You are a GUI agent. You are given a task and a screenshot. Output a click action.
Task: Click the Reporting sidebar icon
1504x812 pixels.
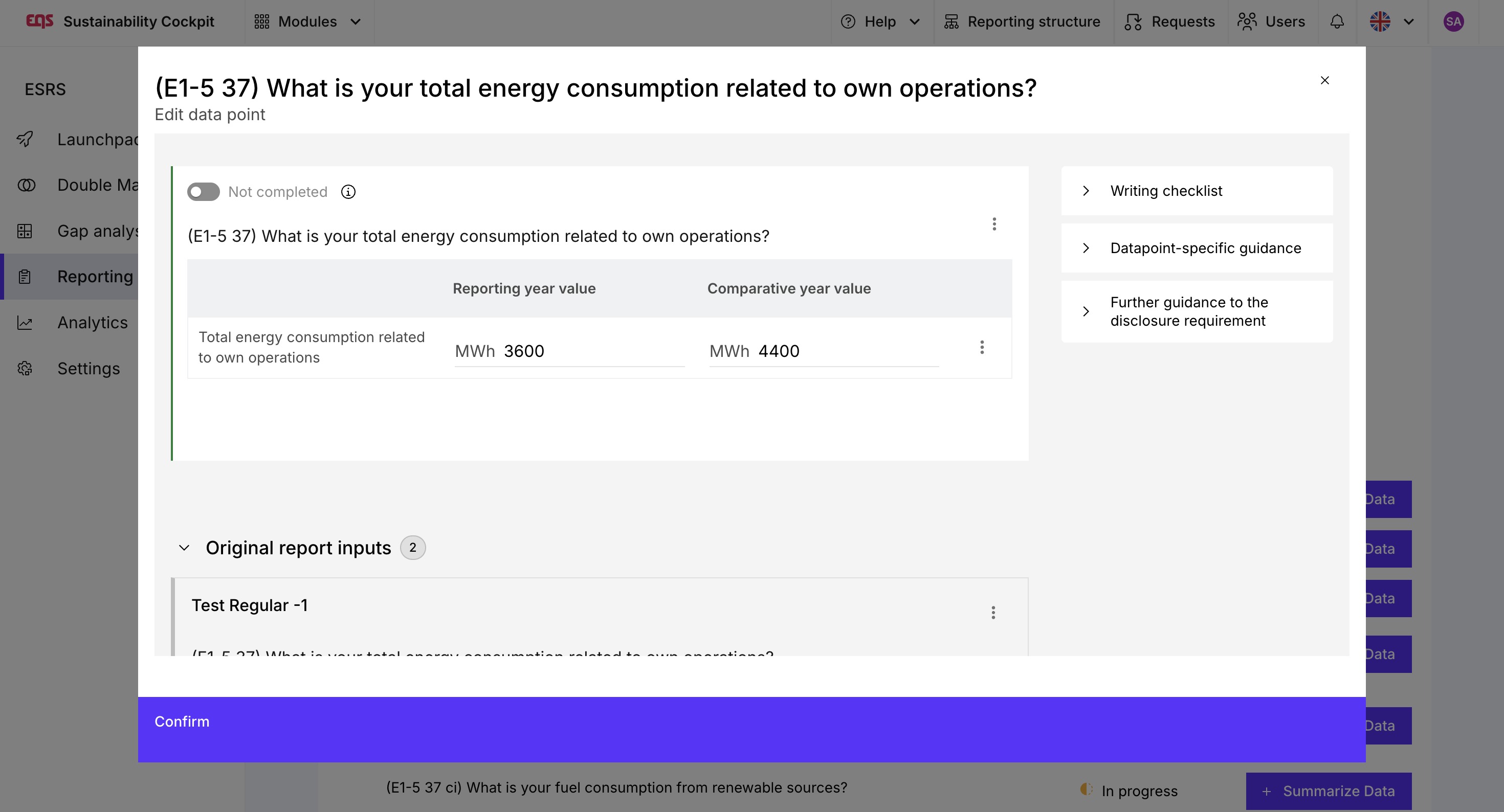pos(25,277)
